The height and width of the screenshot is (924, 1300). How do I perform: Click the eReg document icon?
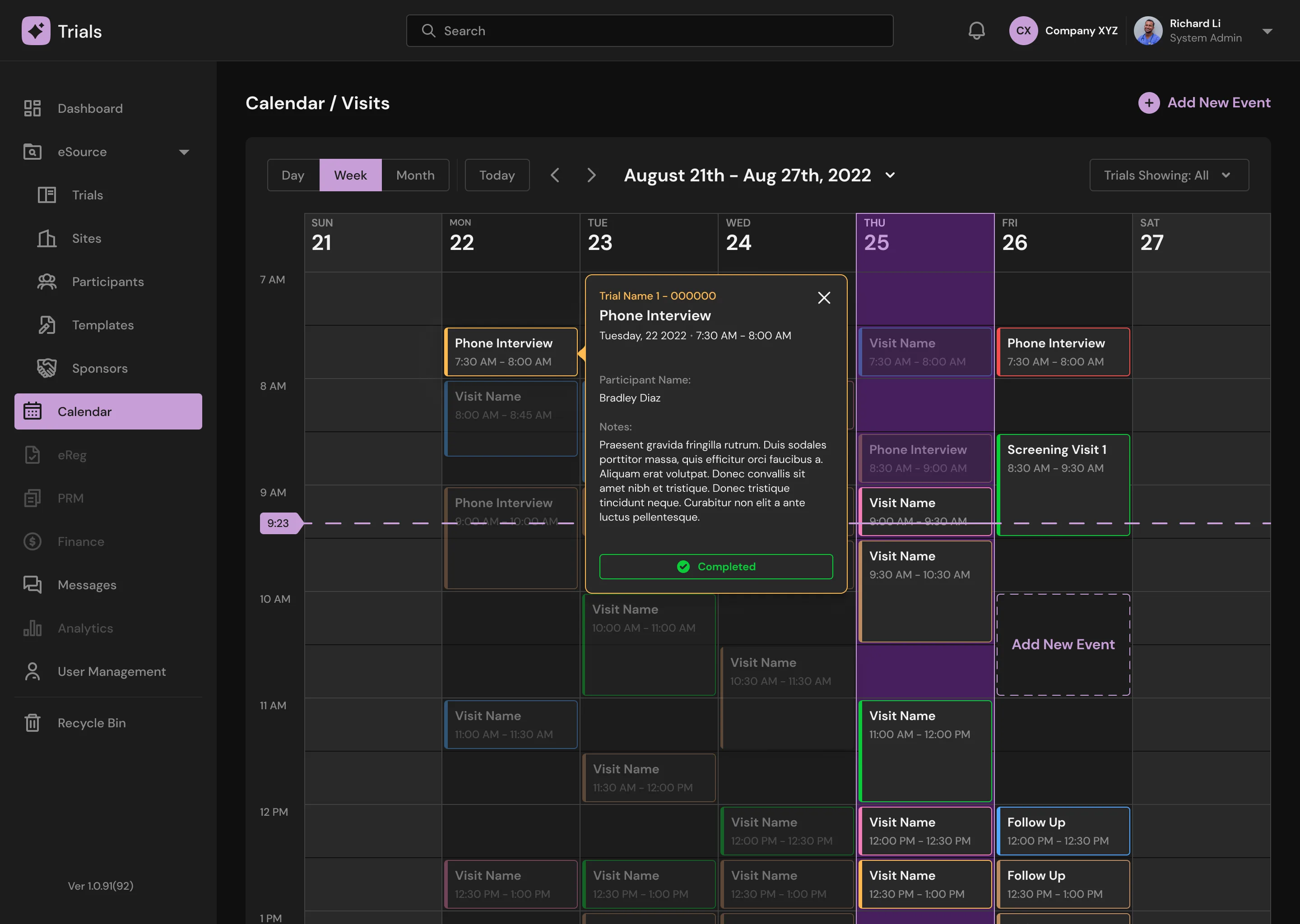[x=32, y=455]
